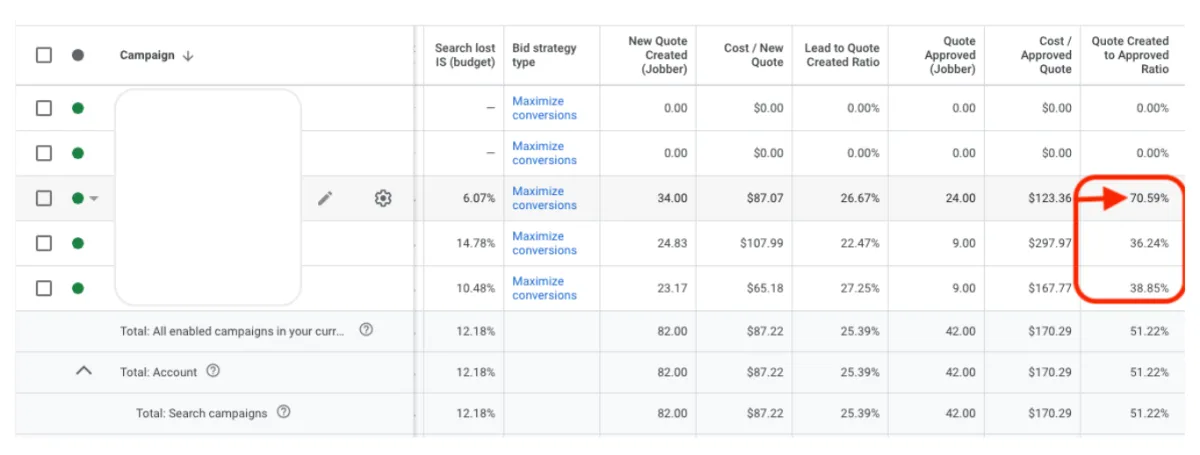
Task: Collapse the Total: Account section chevron
Action: pos(84,371)
